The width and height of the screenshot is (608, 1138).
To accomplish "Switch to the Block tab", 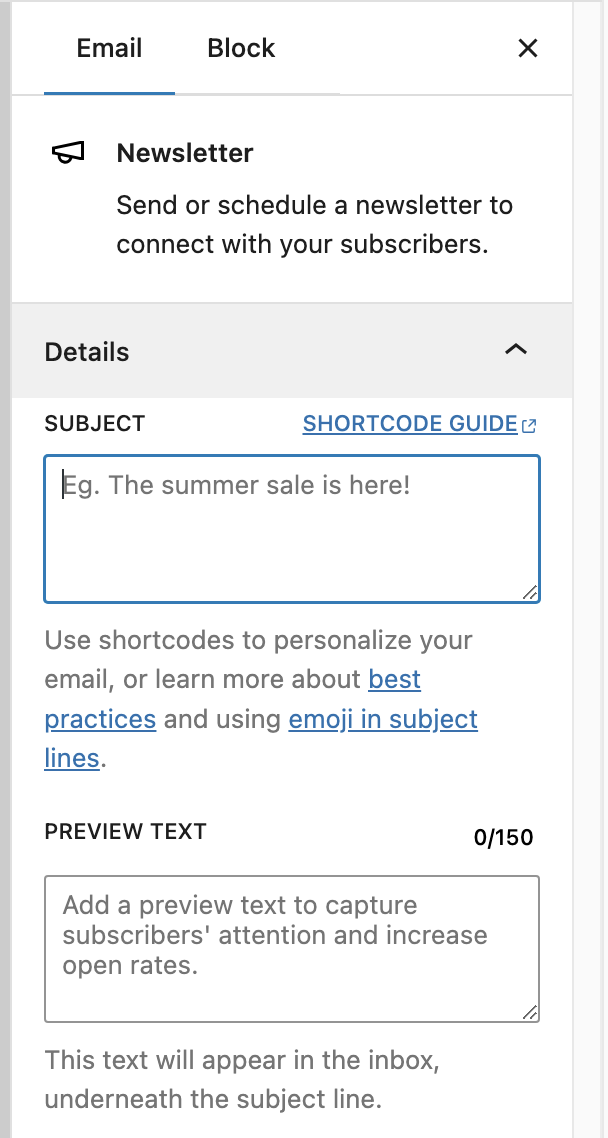I will (x=240, y=48).
